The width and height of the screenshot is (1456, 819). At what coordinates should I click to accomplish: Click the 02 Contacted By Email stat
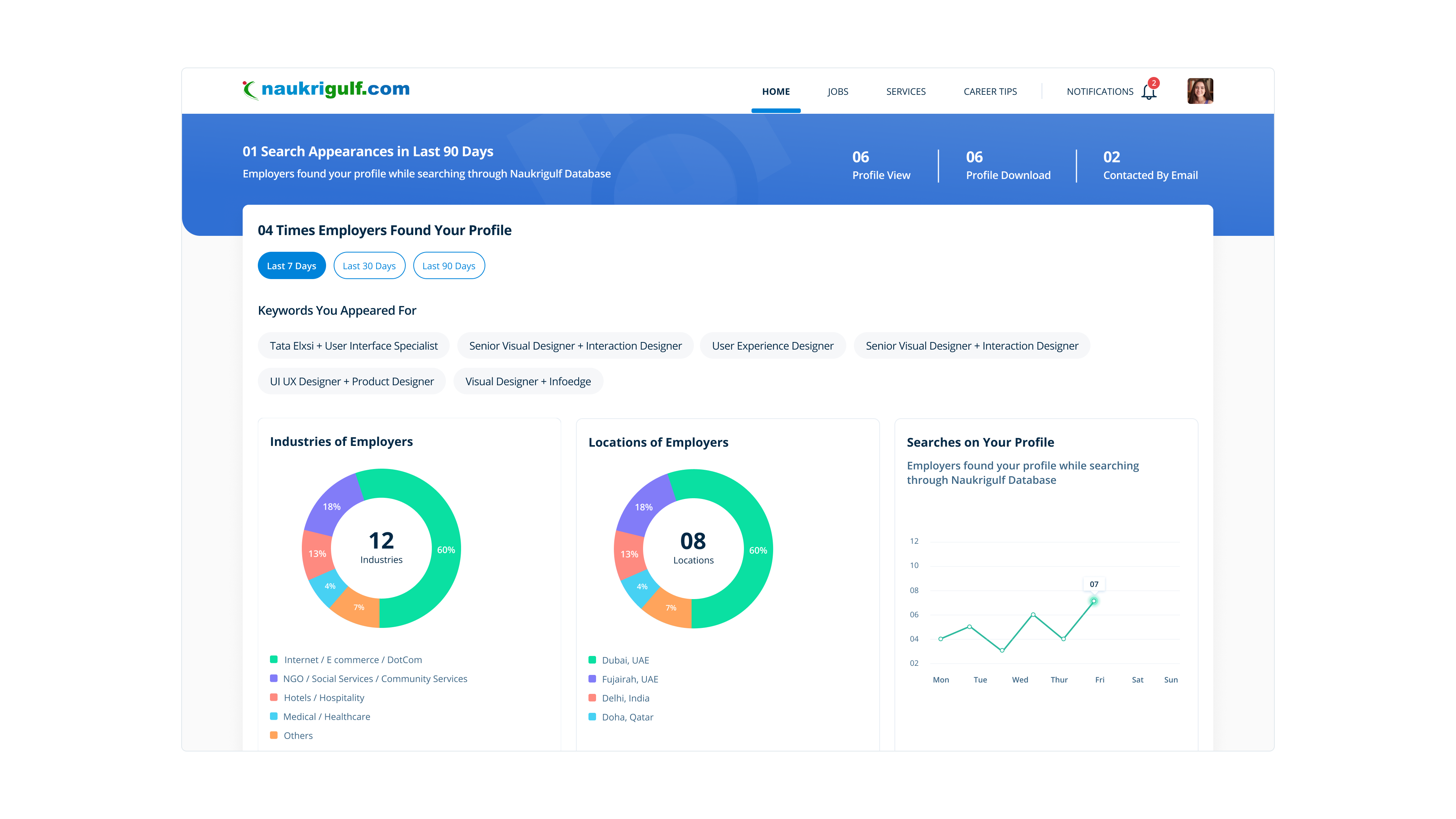click(1150, 166)
